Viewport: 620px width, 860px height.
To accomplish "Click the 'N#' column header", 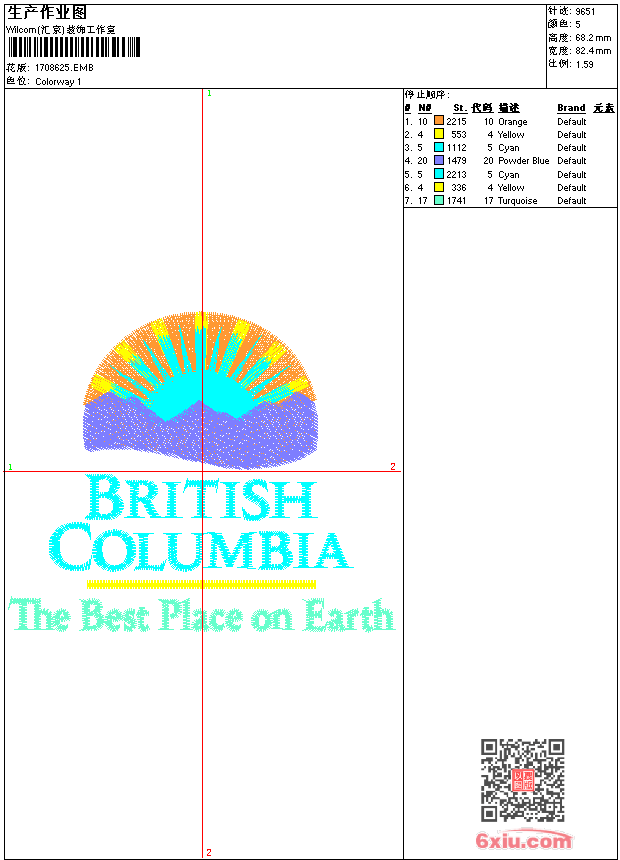I will pos(425,108).
